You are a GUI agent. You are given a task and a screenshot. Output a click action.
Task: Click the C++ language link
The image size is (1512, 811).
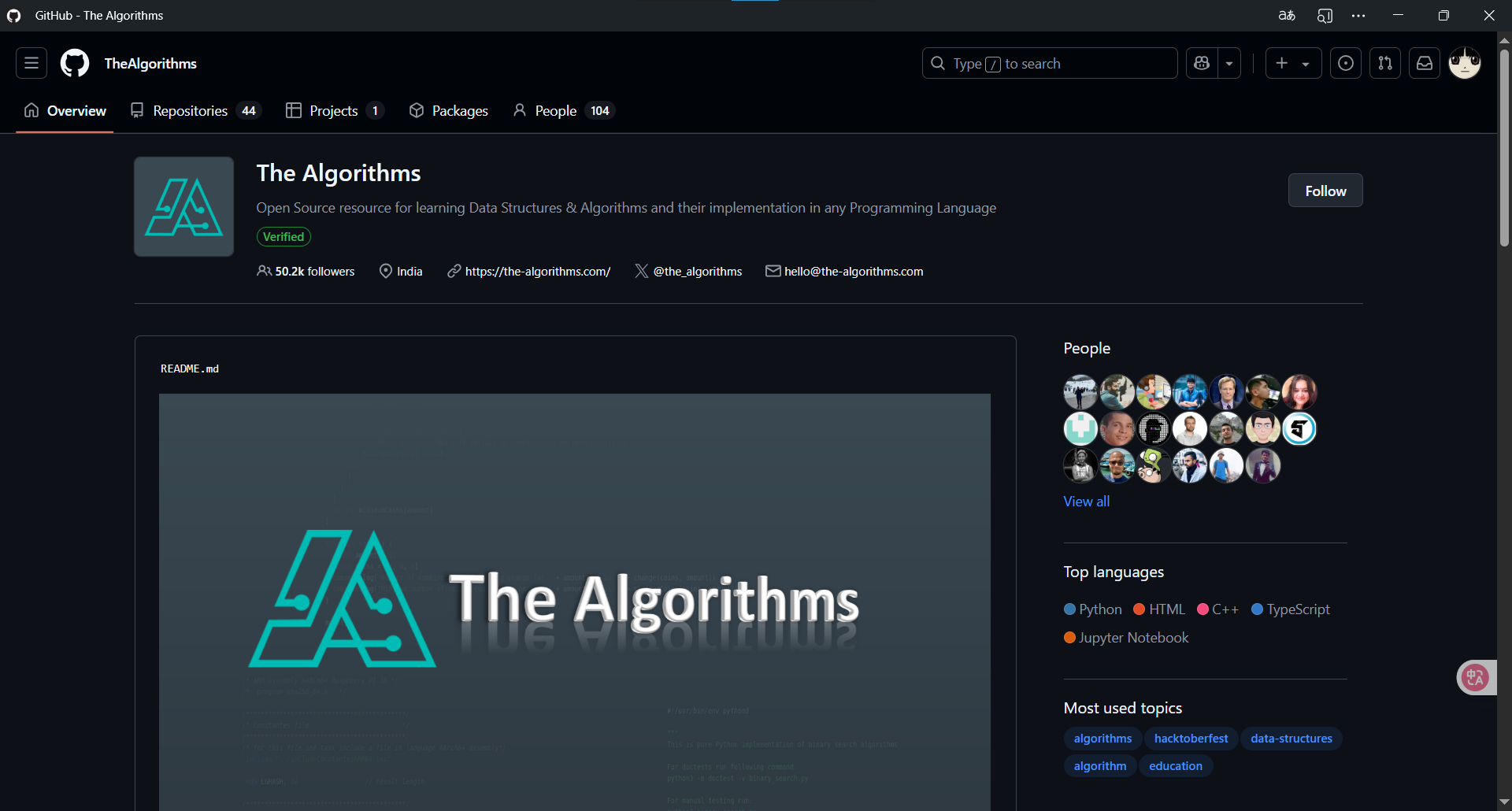[x=1218, y=609]
